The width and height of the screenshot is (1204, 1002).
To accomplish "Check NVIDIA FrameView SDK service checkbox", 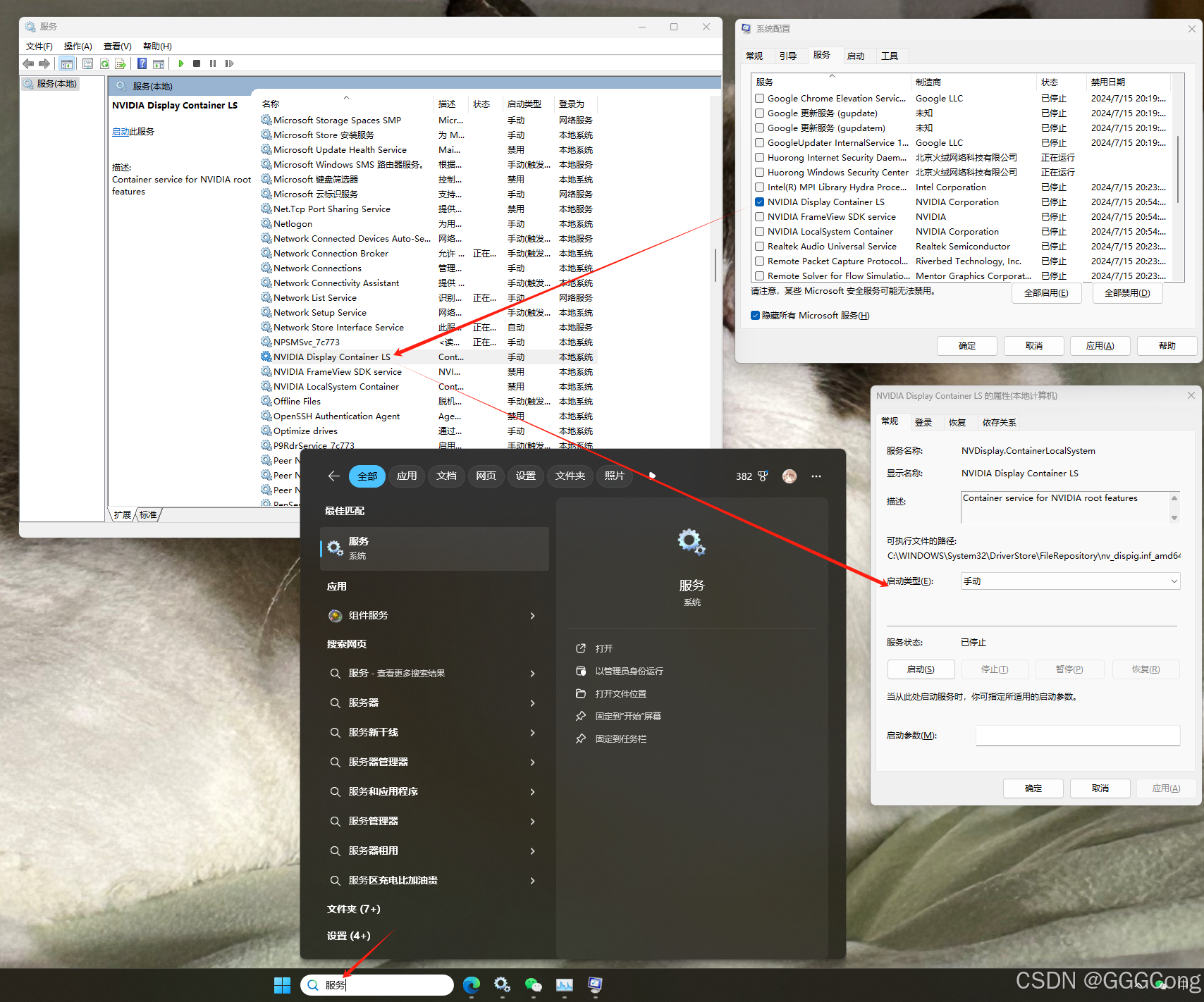I will 760,217.
